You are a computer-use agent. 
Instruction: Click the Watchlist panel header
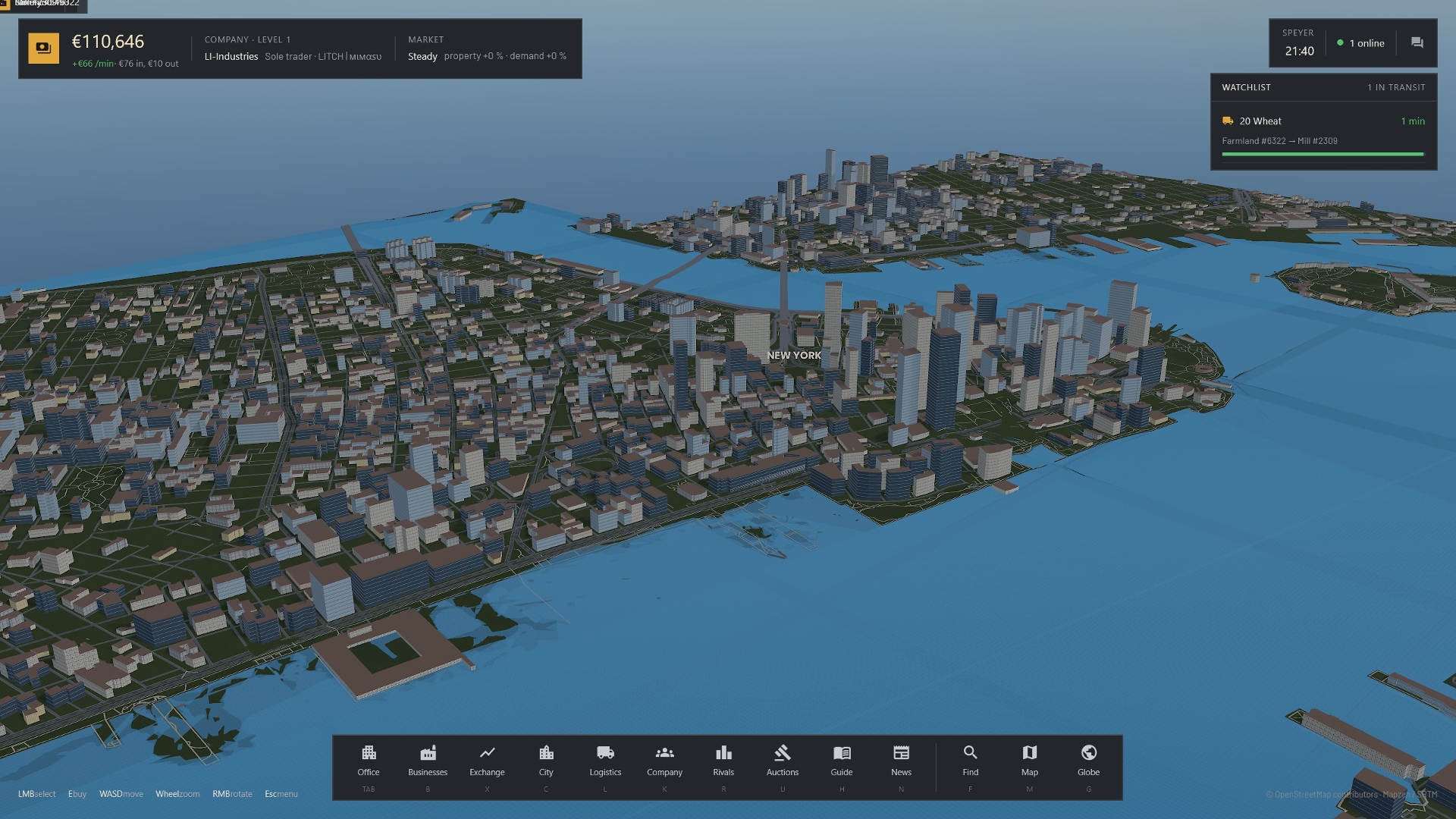(x=1323, y=87)
